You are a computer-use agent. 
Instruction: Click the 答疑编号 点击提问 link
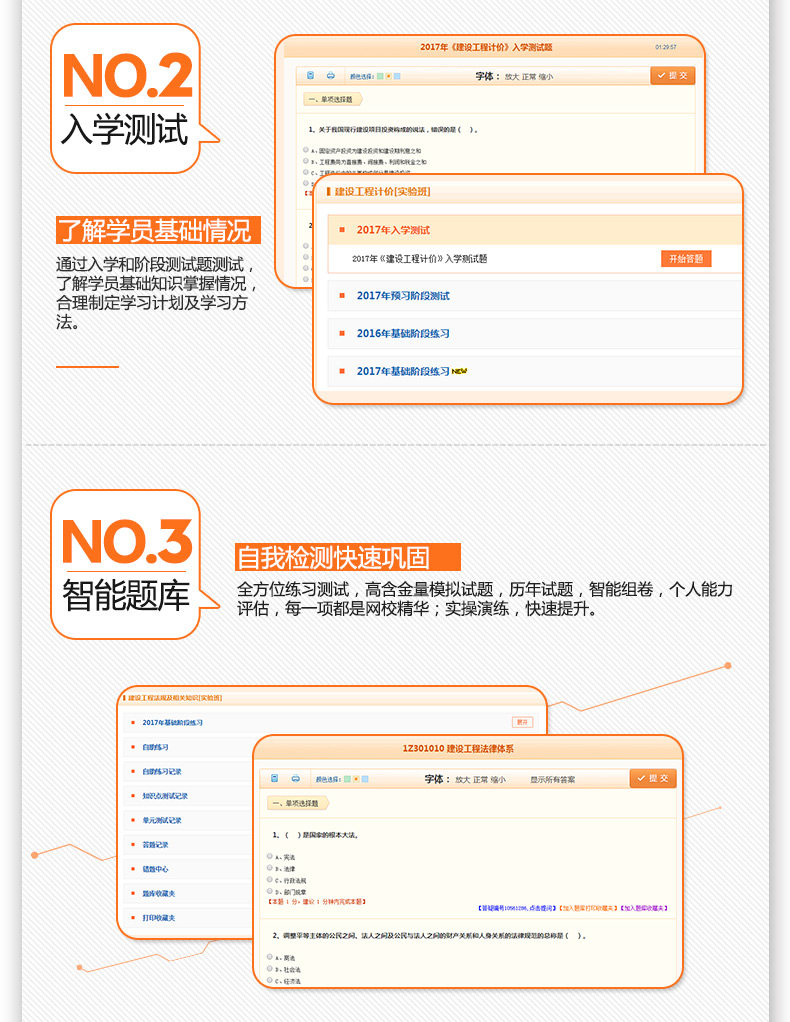click(x=518, y=908)
